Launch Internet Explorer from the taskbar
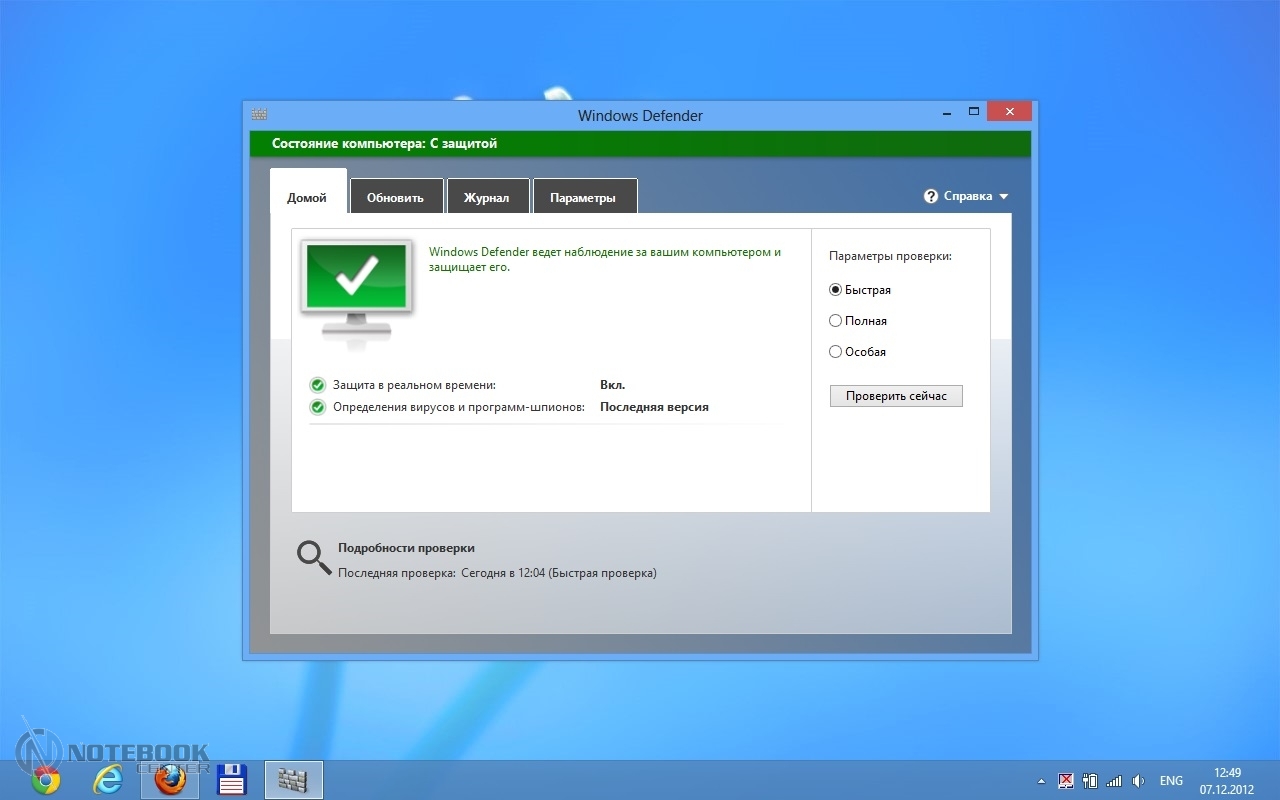 pyautogui.click(x=108, y=780)
